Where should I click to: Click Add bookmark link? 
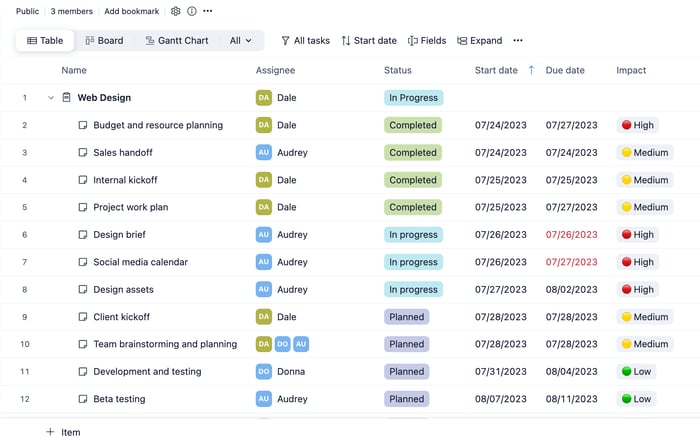coord(132,11)
